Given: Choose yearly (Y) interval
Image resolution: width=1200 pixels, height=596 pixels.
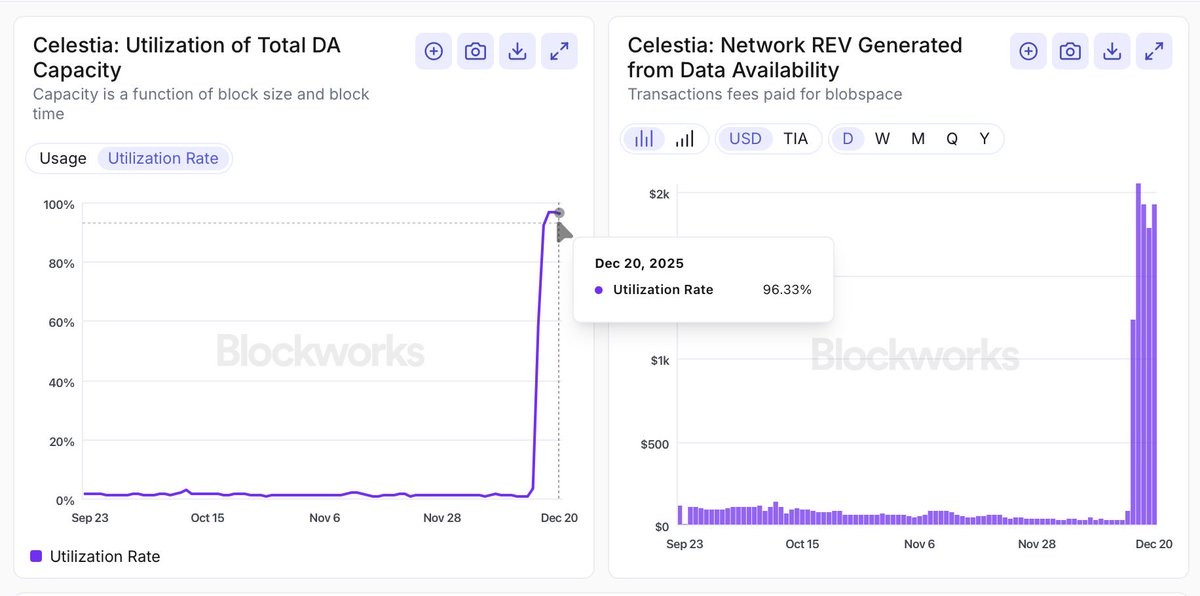Looking at the screenshot, I should coord(985,139).
